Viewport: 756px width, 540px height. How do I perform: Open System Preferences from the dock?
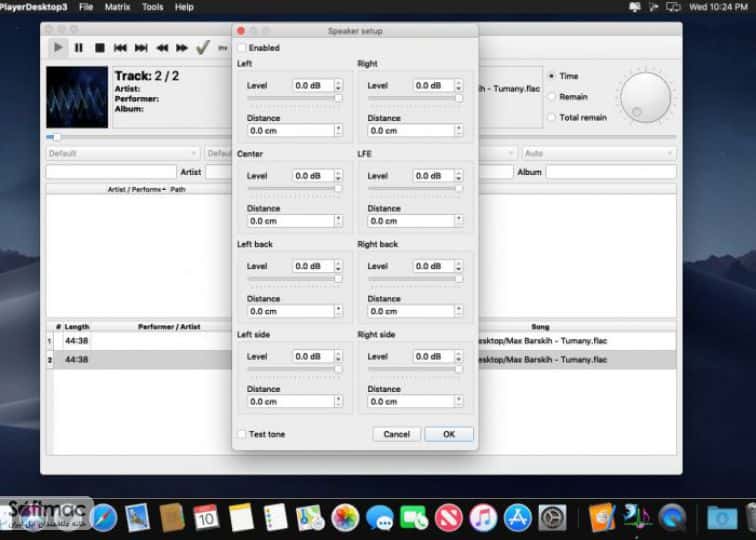(552, 518)
